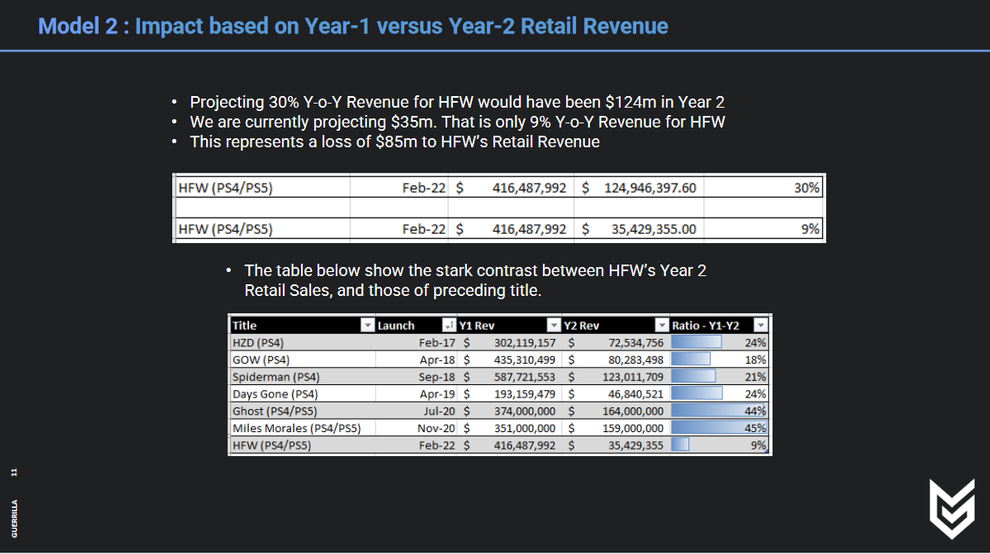
Task: Open the Ratio - Y1-Y2 filter dropdown
Action: (x=760, y=325)
